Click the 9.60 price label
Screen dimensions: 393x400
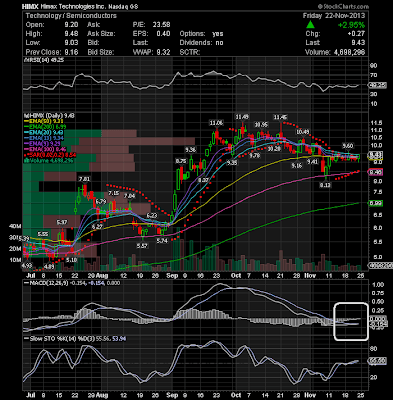tap(348, 146)
